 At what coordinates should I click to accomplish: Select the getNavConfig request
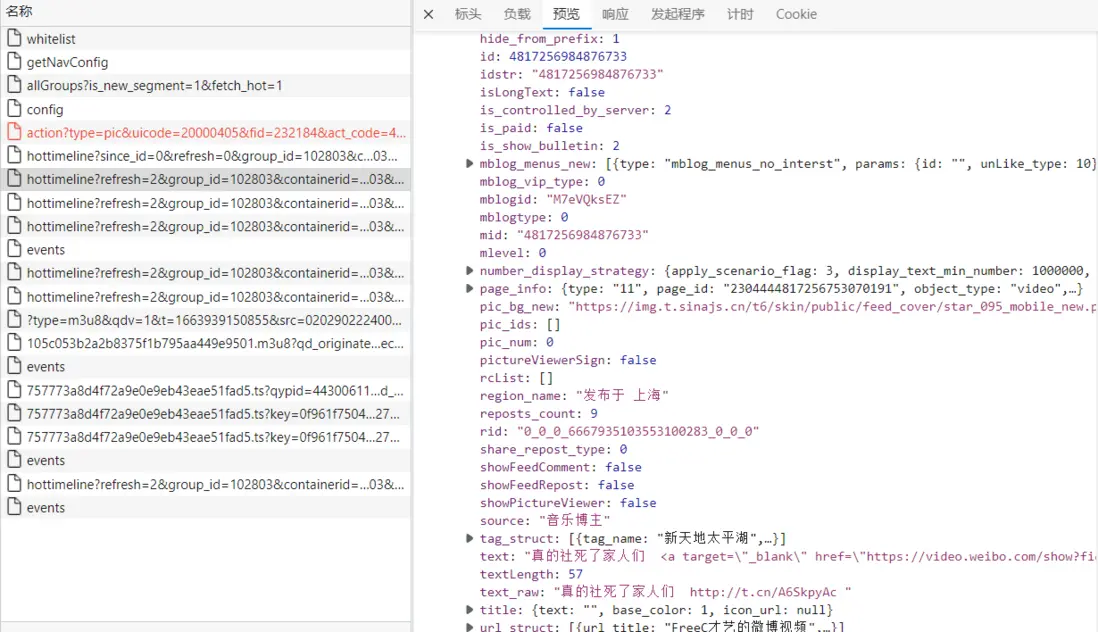206,62
